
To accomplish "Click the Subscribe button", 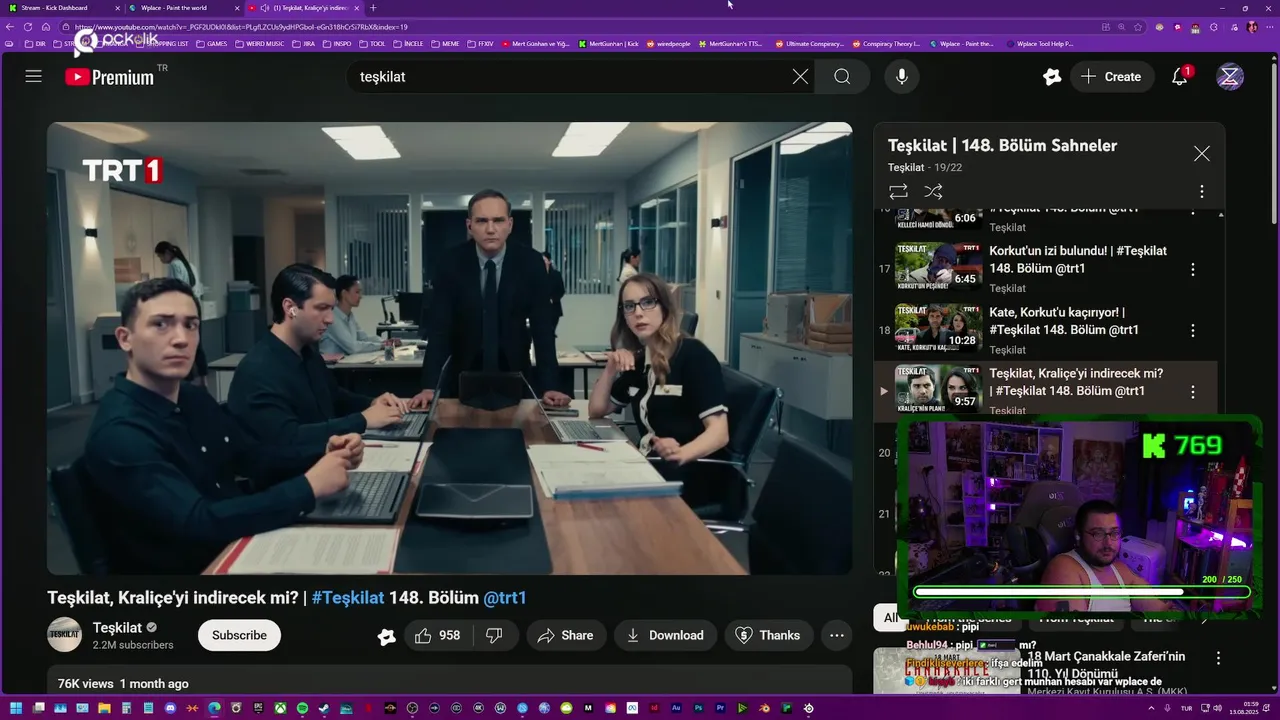I will tap(239, 635).
